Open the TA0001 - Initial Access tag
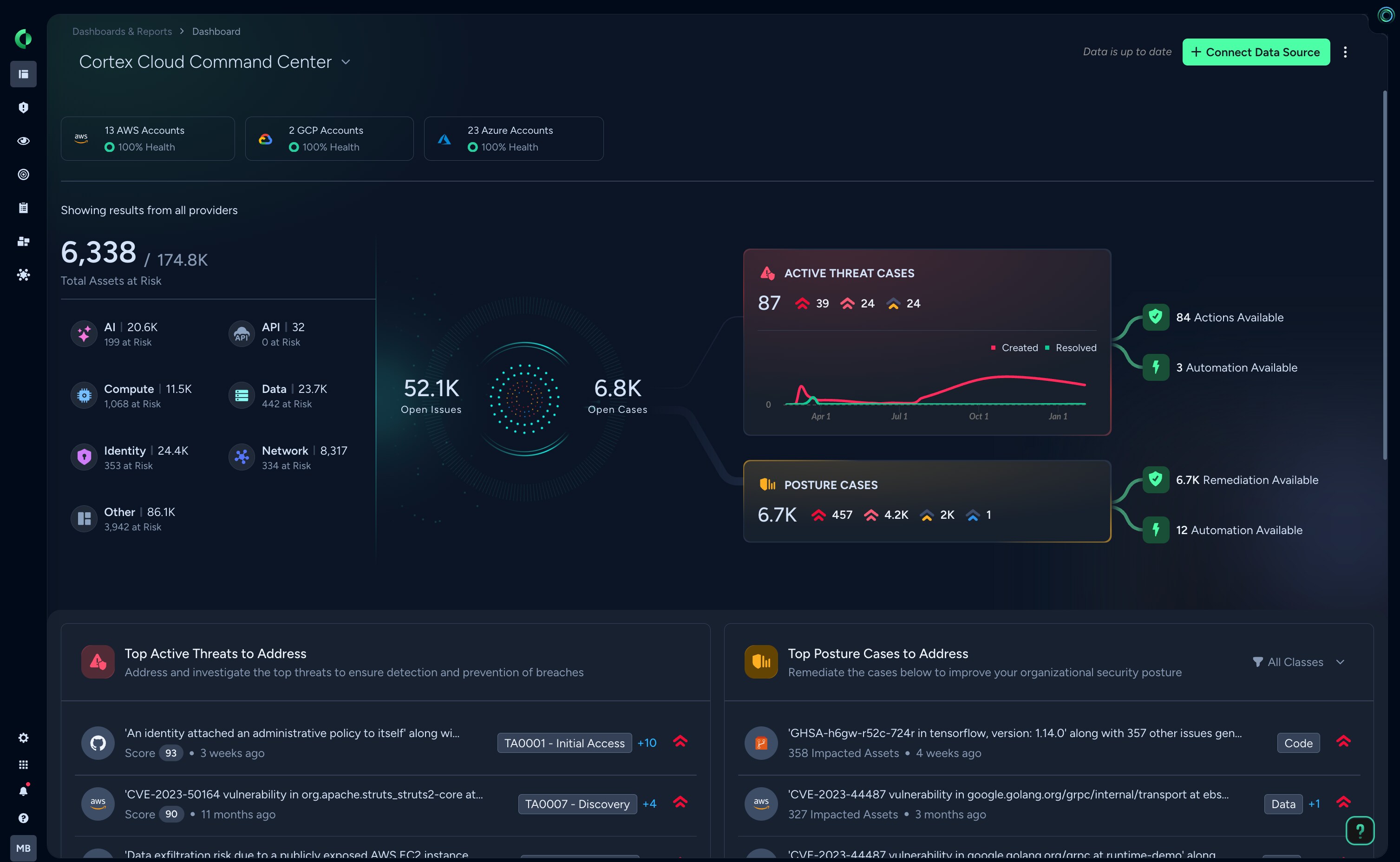Viewport: 1400px width, 862px height. click(x=564, y=743)
